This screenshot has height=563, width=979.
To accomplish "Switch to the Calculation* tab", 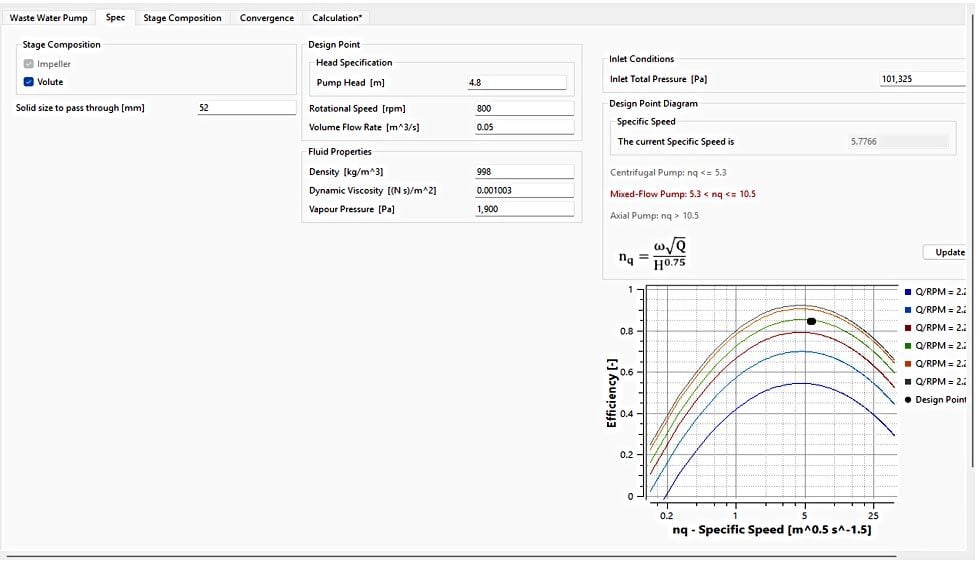I will 337,17.
